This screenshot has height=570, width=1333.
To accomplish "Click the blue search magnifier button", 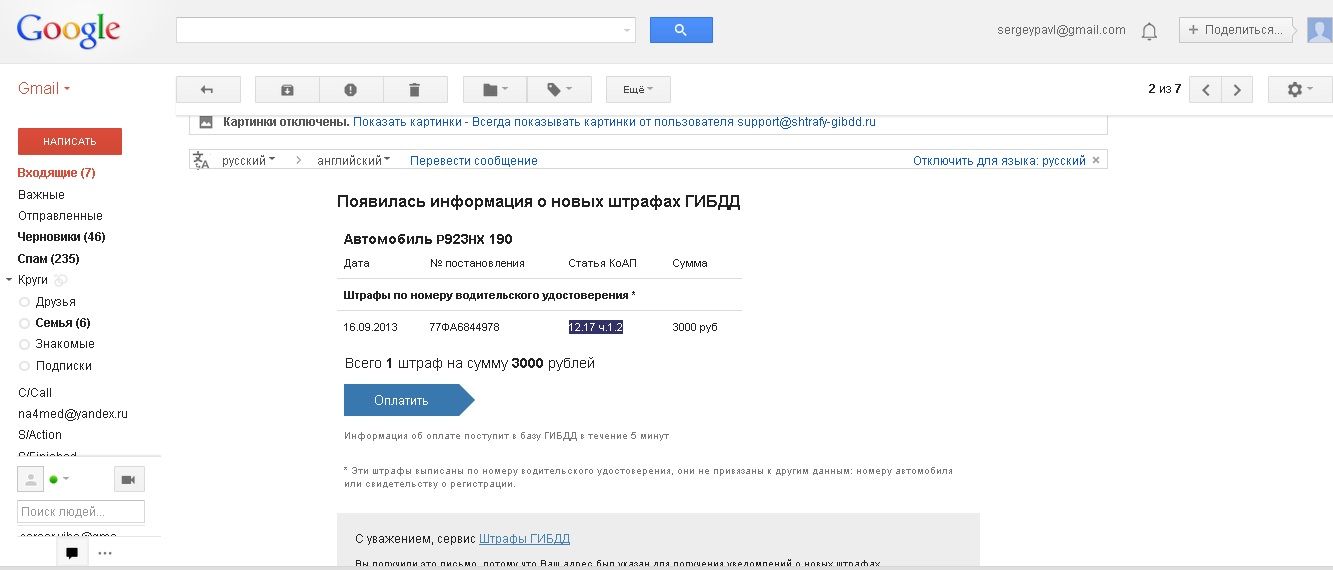I will (x=681, y=30).
